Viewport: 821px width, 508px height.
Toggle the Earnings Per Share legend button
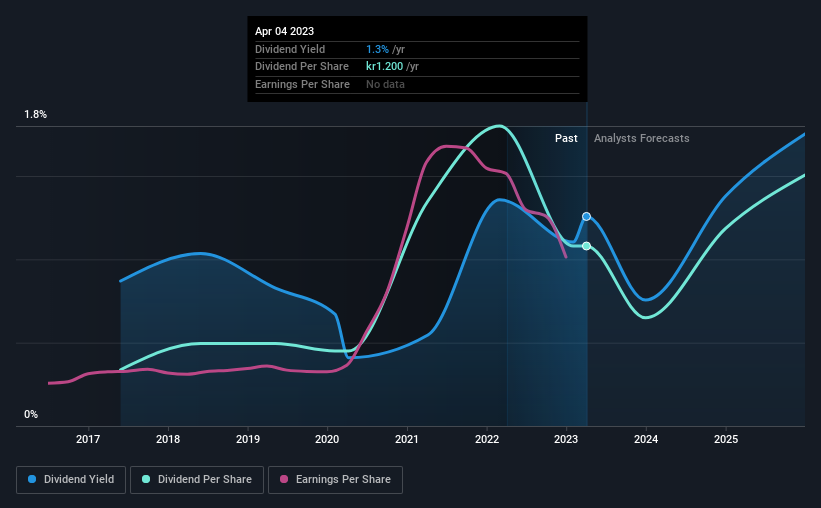pos(335,480)
